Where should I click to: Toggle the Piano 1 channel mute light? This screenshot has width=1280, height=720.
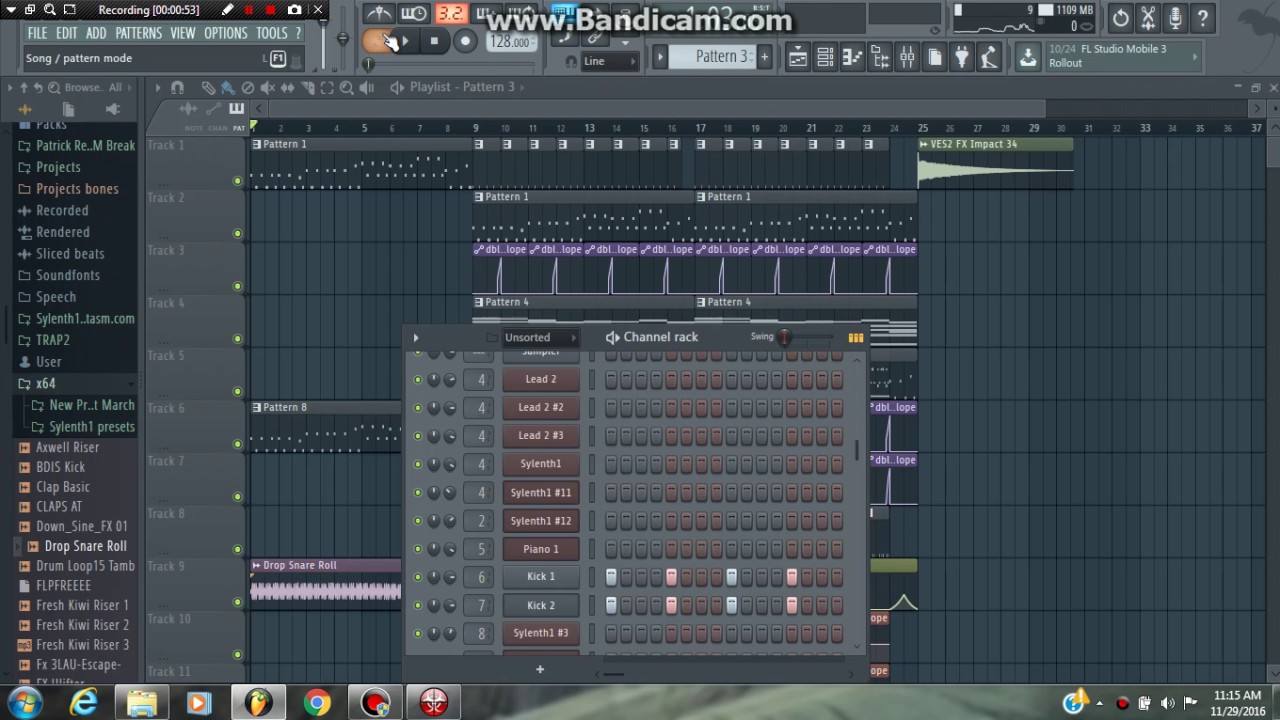pyautogui.click(x=418, y=549)
